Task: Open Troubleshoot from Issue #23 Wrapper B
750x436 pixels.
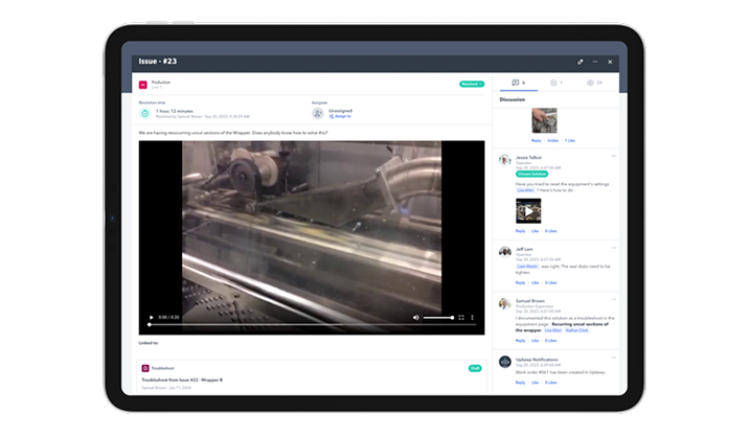Action: 182,380
